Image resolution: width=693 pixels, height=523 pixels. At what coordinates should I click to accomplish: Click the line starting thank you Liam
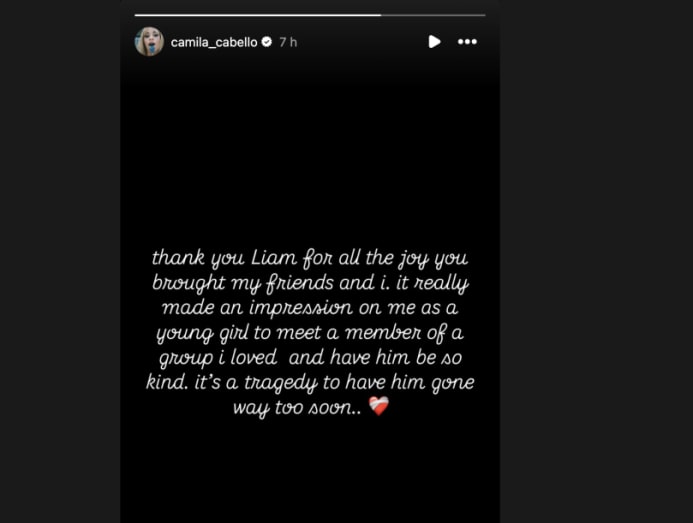(310, 259)
